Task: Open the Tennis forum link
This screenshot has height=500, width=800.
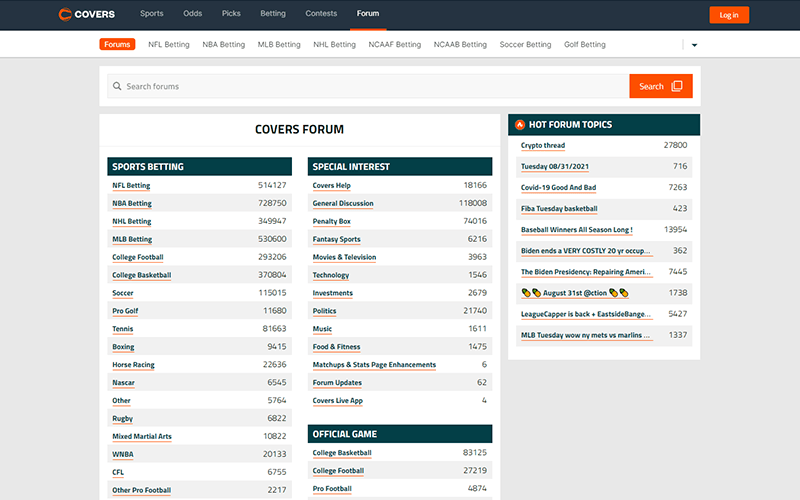Action: click(122, 329)
